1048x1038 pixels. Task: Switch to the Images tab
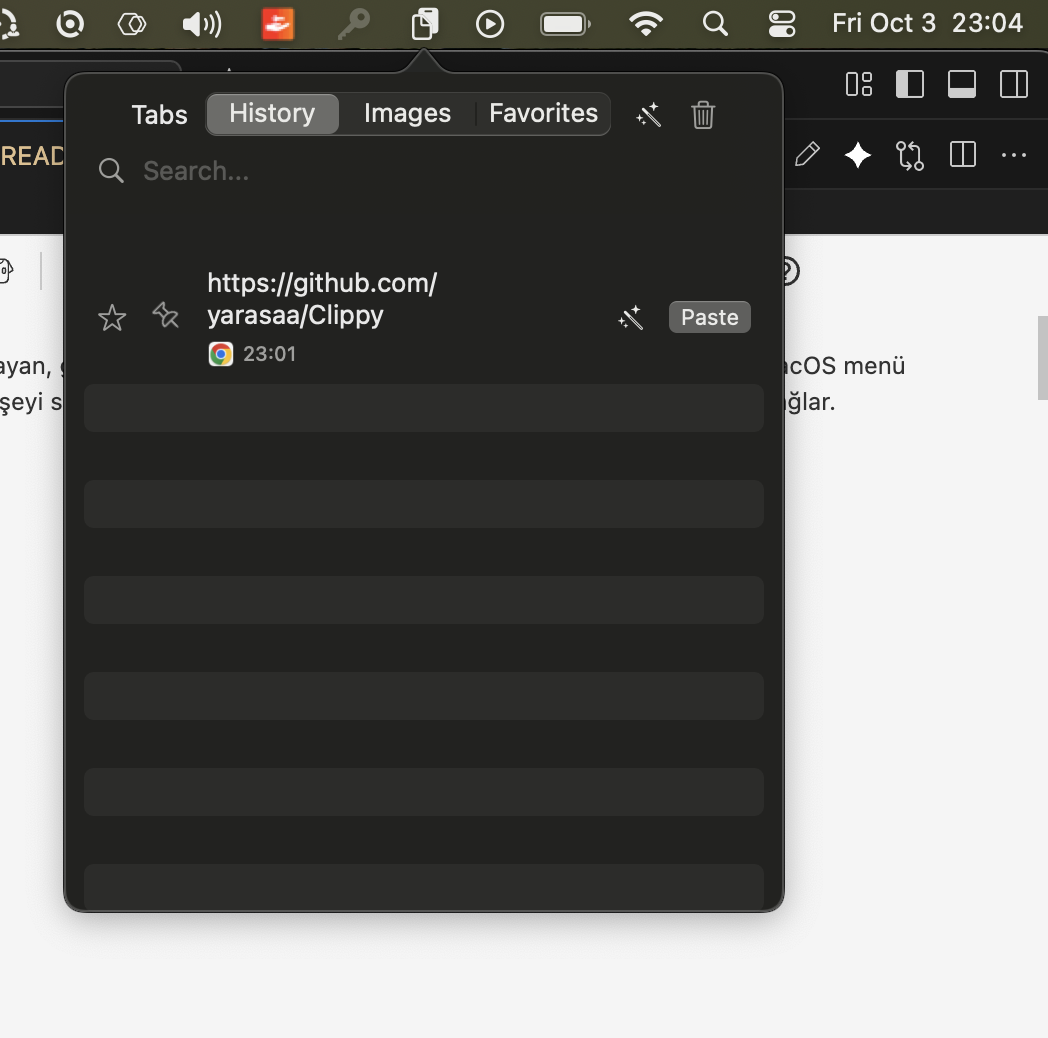point(407,114)
